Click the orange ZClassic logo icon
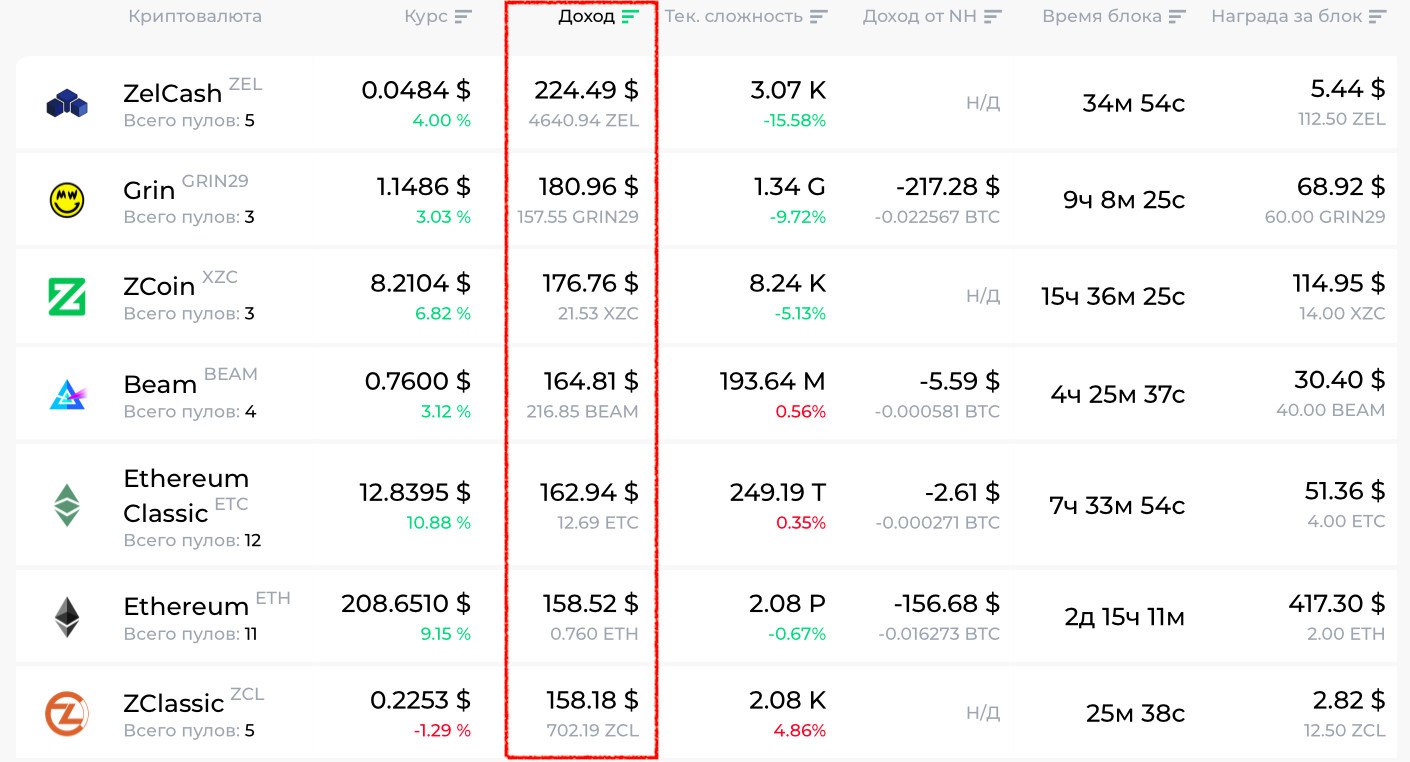 67,713
